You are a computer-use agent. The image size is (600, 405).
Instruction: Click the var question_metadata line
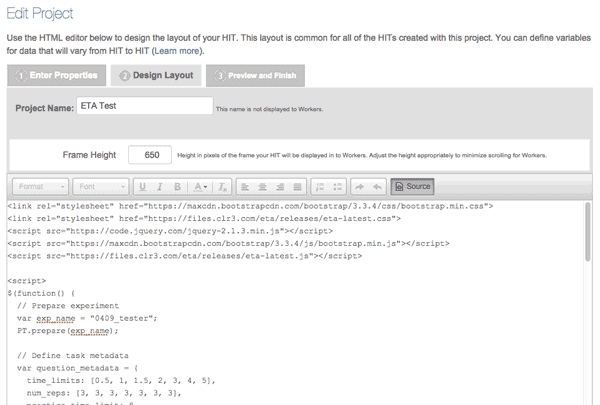point(78,368)
